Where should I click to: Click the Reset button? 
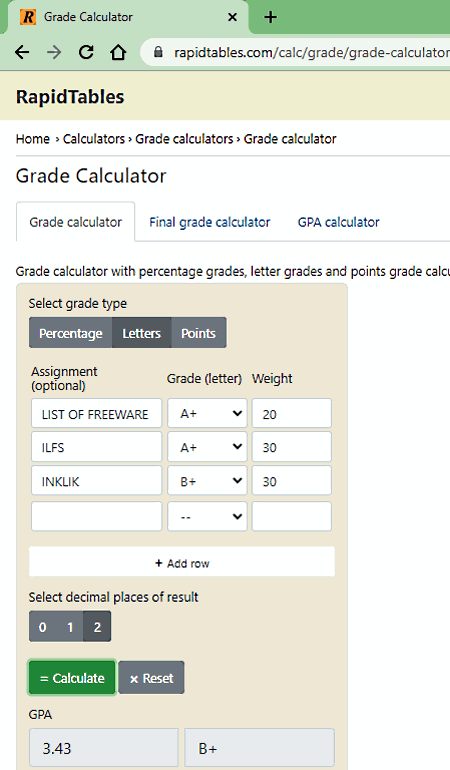click(x=151, y=678)
